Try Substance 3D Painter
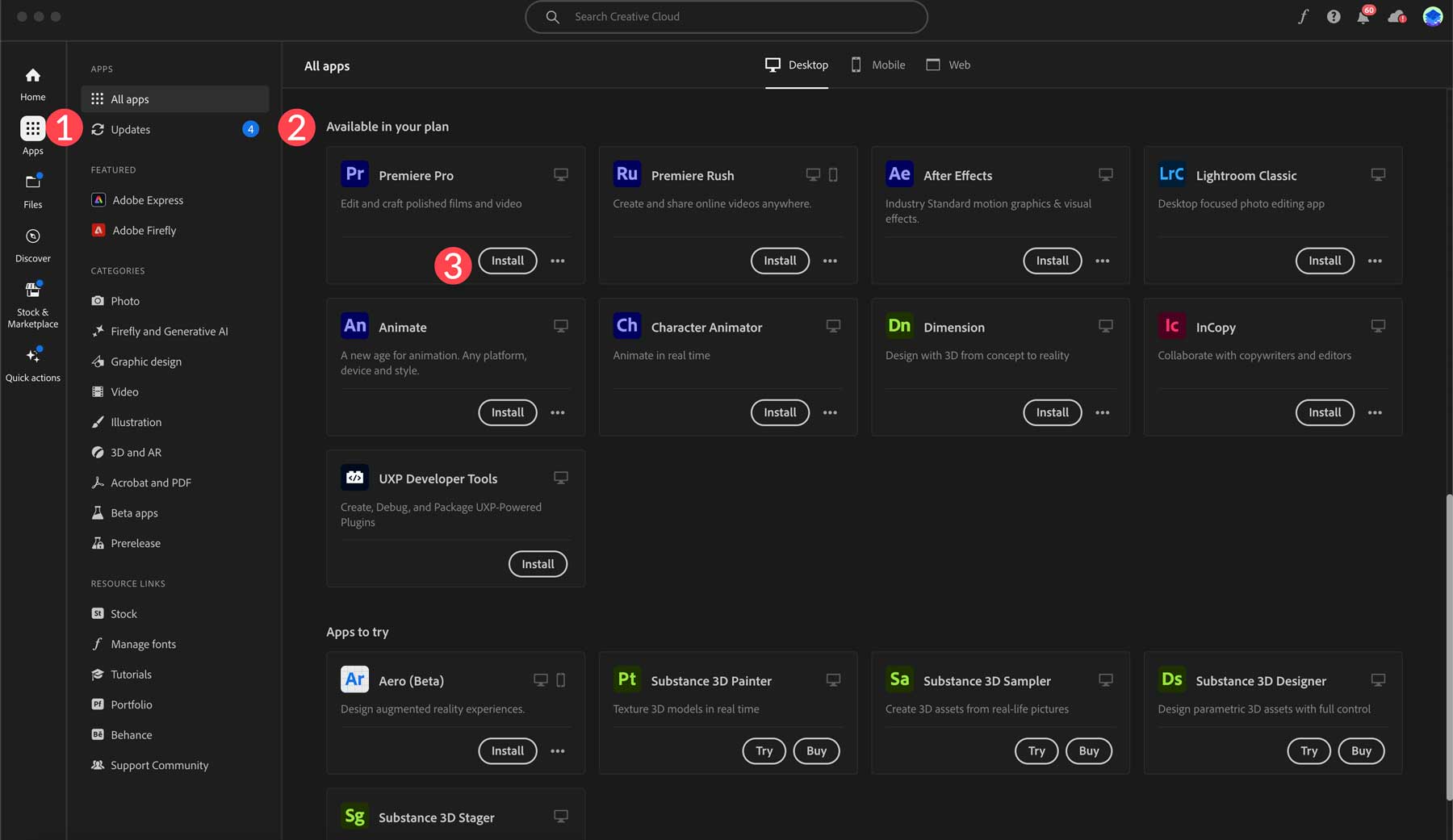The height and width of the screenshot is (840, 1453). coord(764,750)
